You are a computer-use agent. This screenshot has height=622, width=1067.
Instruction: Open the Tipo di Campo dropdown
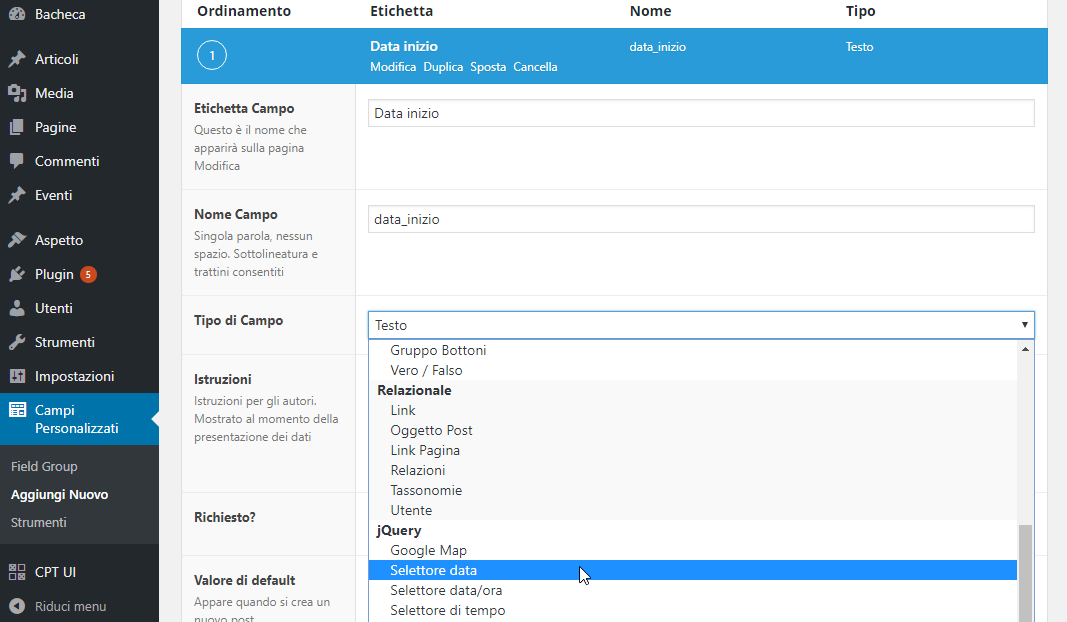pos(700,325)
